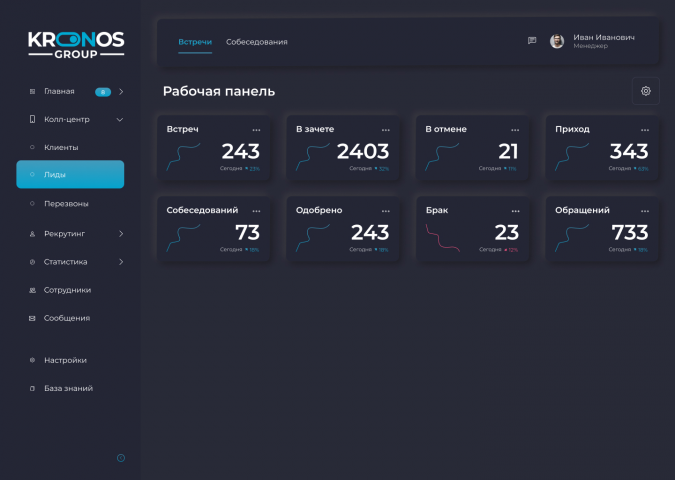Open the messages chat icon in header

(x=532, y=40)
